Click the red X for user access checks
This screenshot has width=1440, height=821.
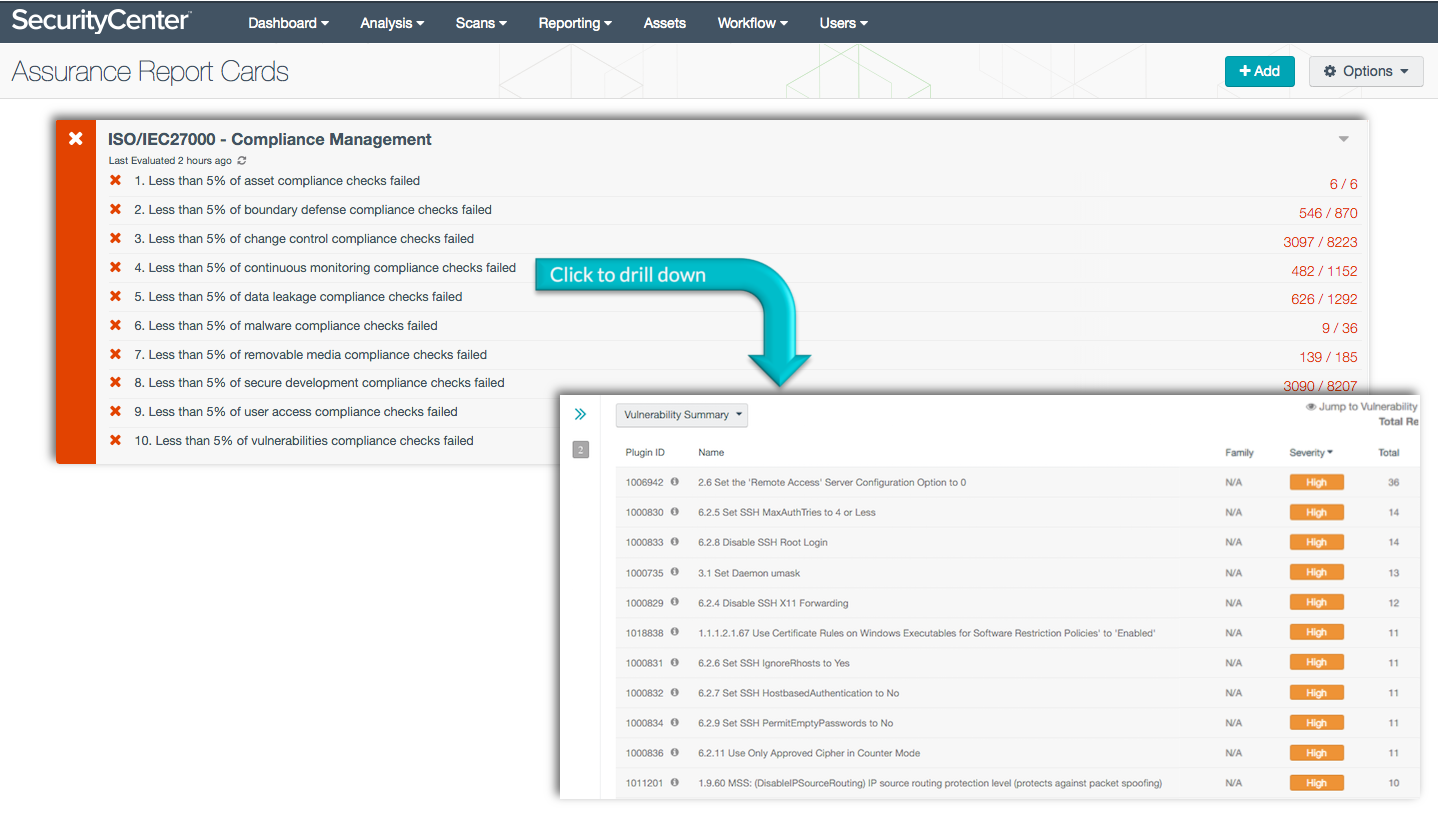coord(115,412)
